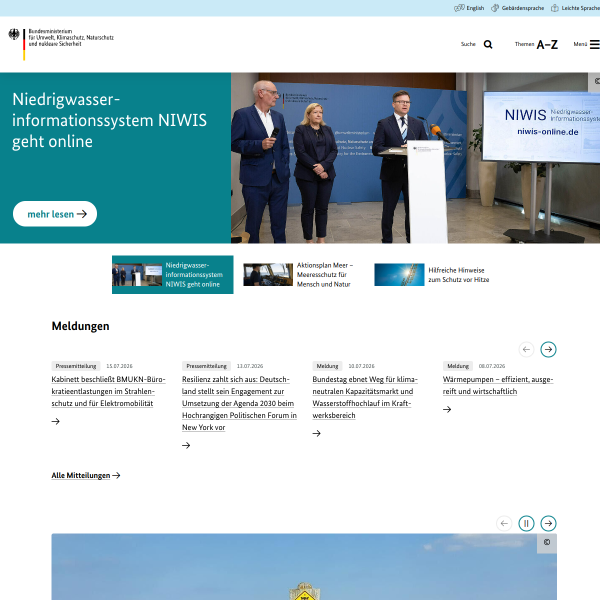Viewport: 600px width, 600px height.
Task: Open the Themen A–Z index
Action: click(536, 44)
